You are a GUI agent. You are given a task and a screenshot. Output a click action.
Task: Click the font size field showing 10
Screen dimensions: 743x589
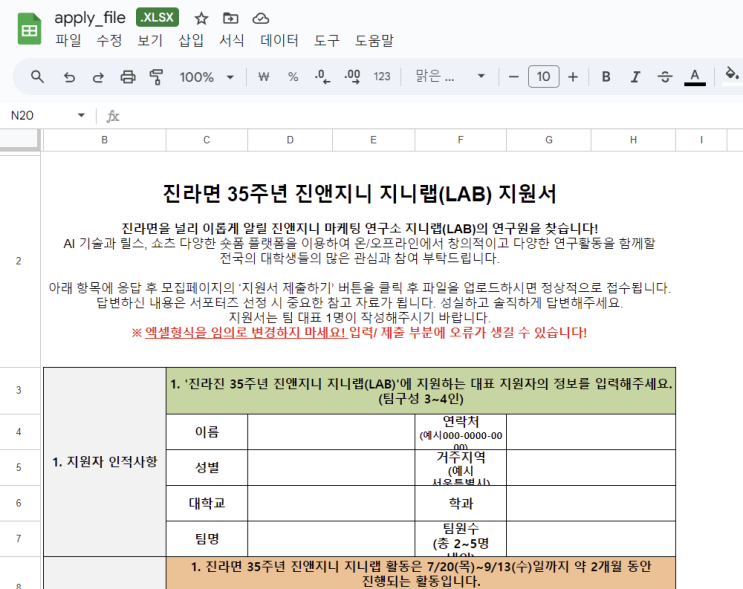click(544, 77)
